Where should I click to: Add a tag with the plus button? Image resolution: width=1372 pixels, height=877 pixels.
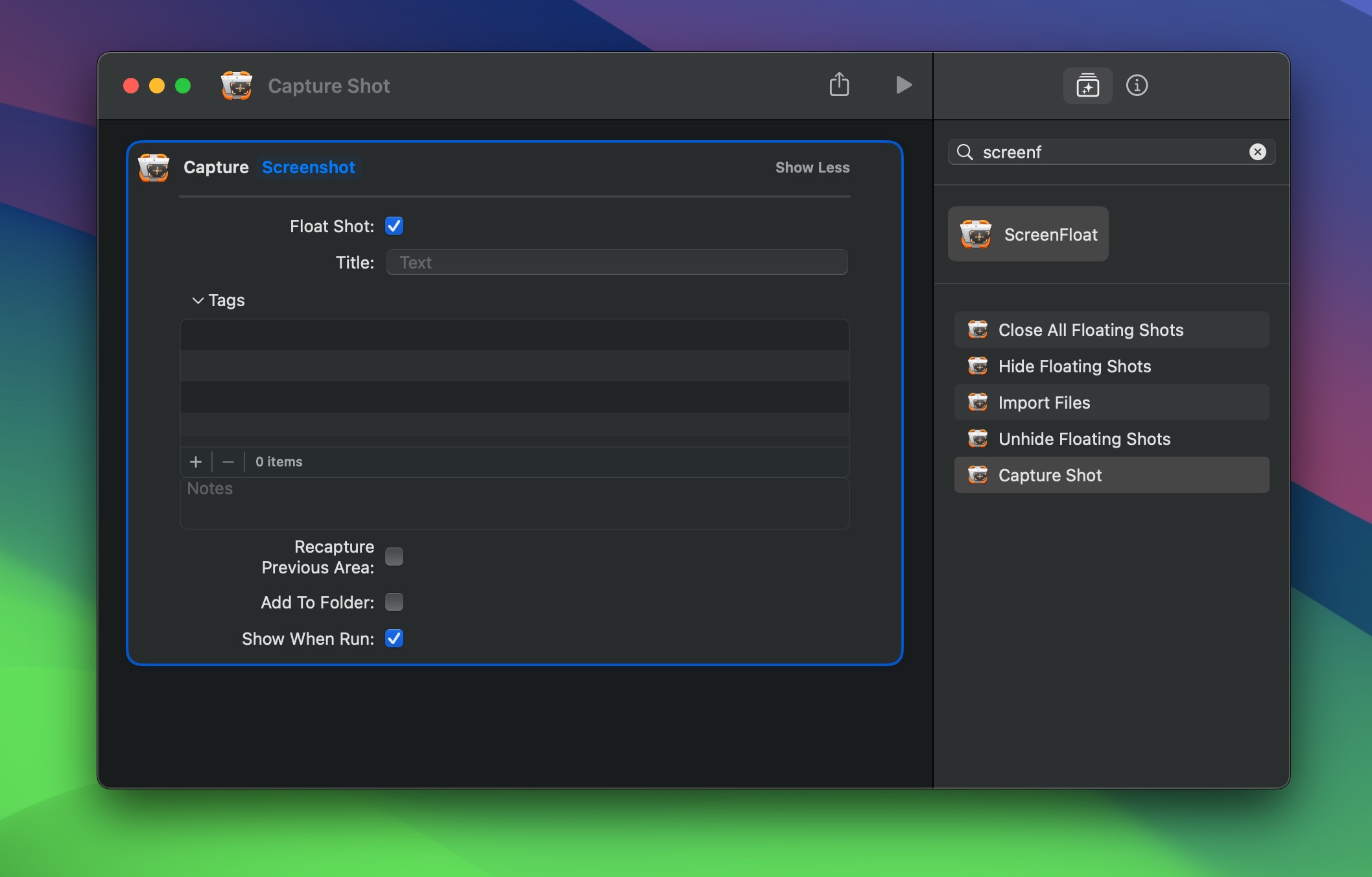196,461
